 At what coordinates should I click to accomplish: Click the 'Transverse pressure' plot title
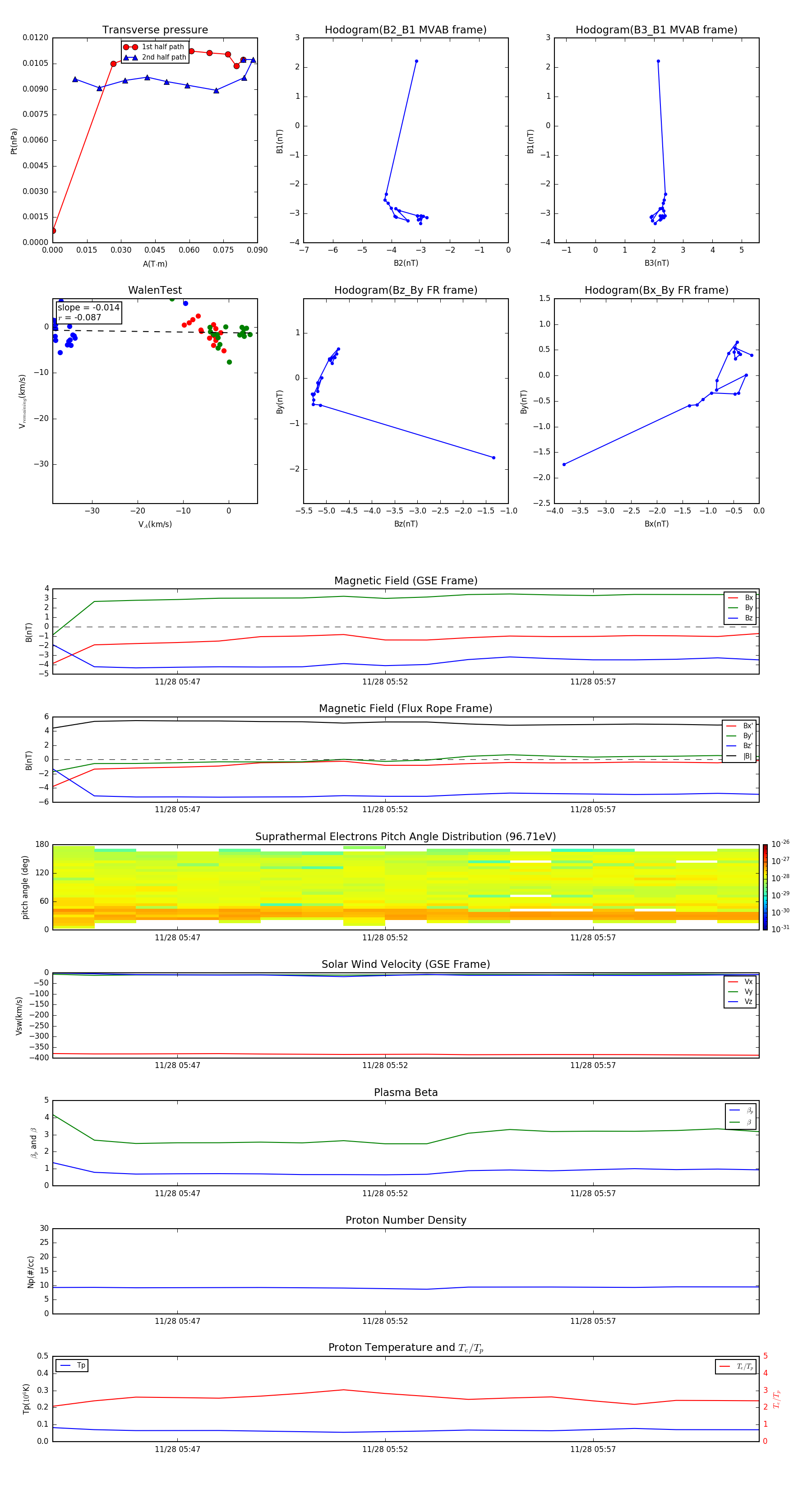click(155, 30)
